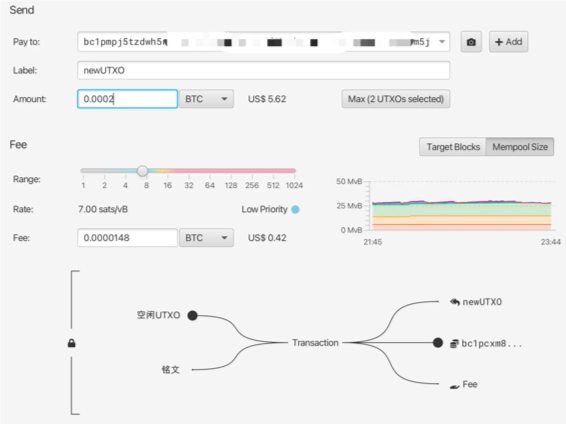Click the Amount input field 0.0002

(x=127, y=99)
